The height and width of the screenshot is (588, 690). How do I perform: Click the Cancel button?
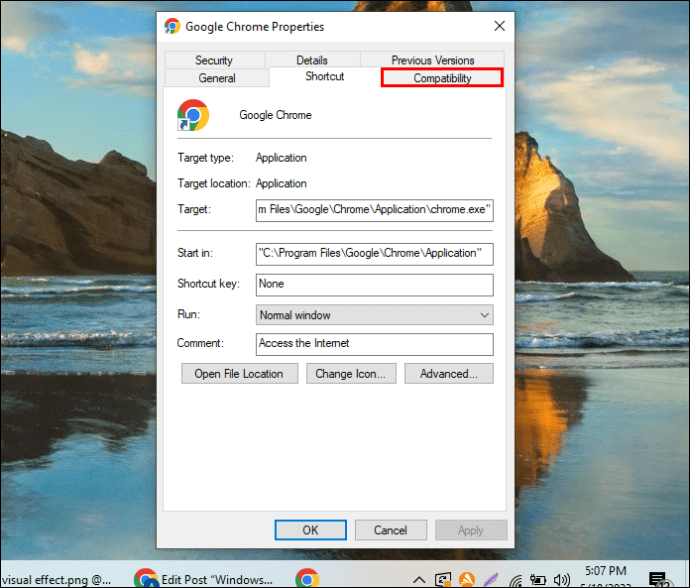390,530
